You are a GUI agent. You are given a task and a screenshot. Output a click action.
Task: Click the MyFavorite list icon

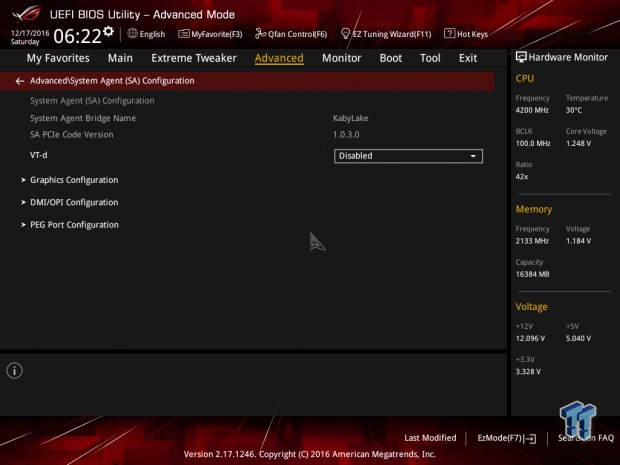click(x=184, y=34)
